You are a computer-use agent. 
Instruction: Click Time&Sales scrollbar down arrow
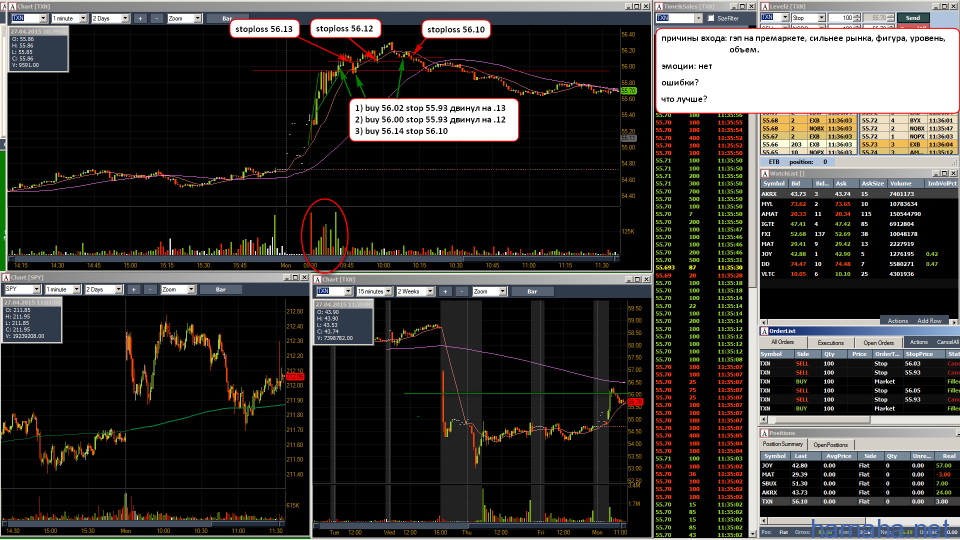click(x=752, y=534)
